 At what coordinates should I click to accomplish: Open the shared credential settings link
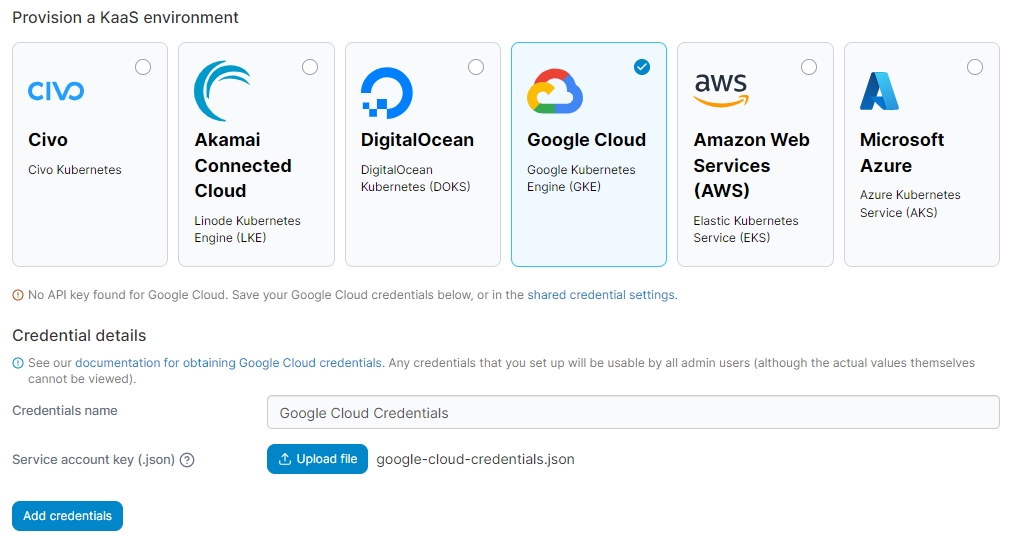point(601,295)
